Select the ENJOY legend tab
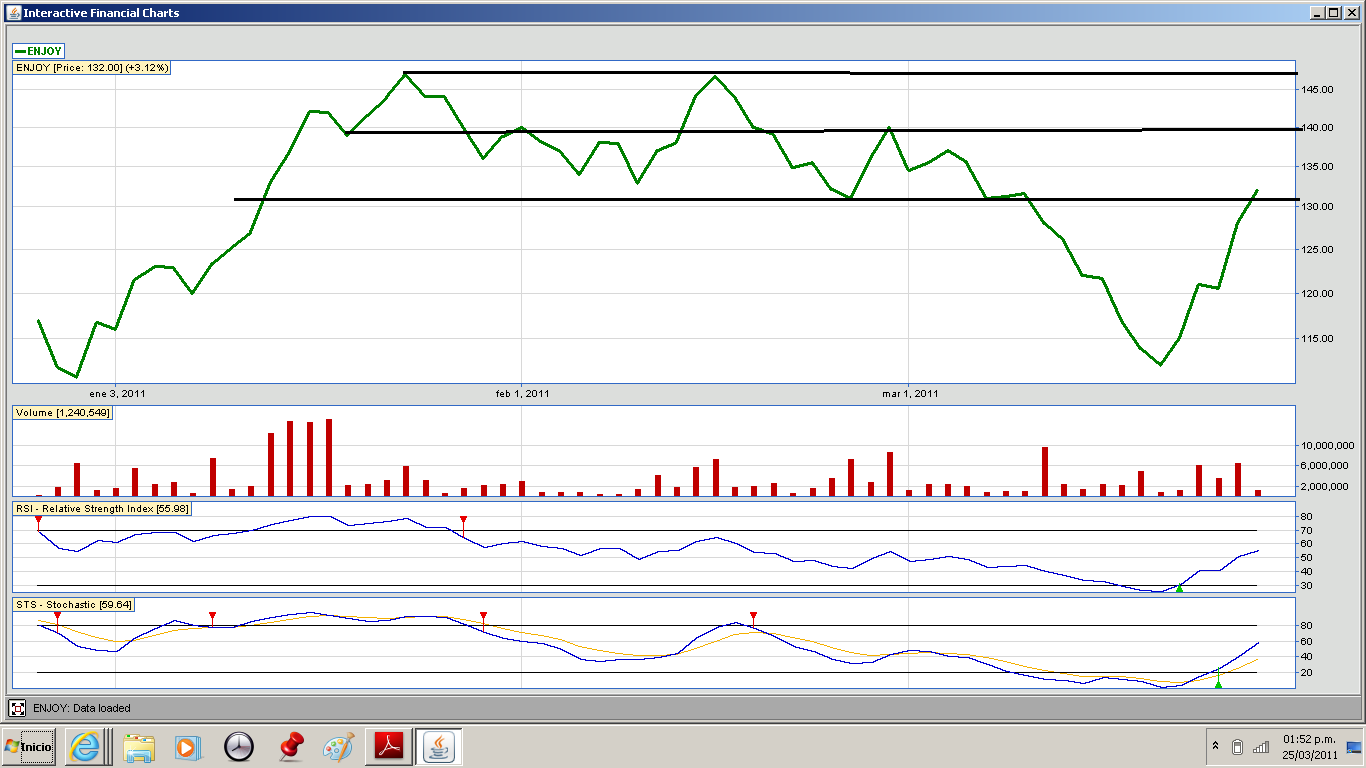 click(x=38, y=50)
